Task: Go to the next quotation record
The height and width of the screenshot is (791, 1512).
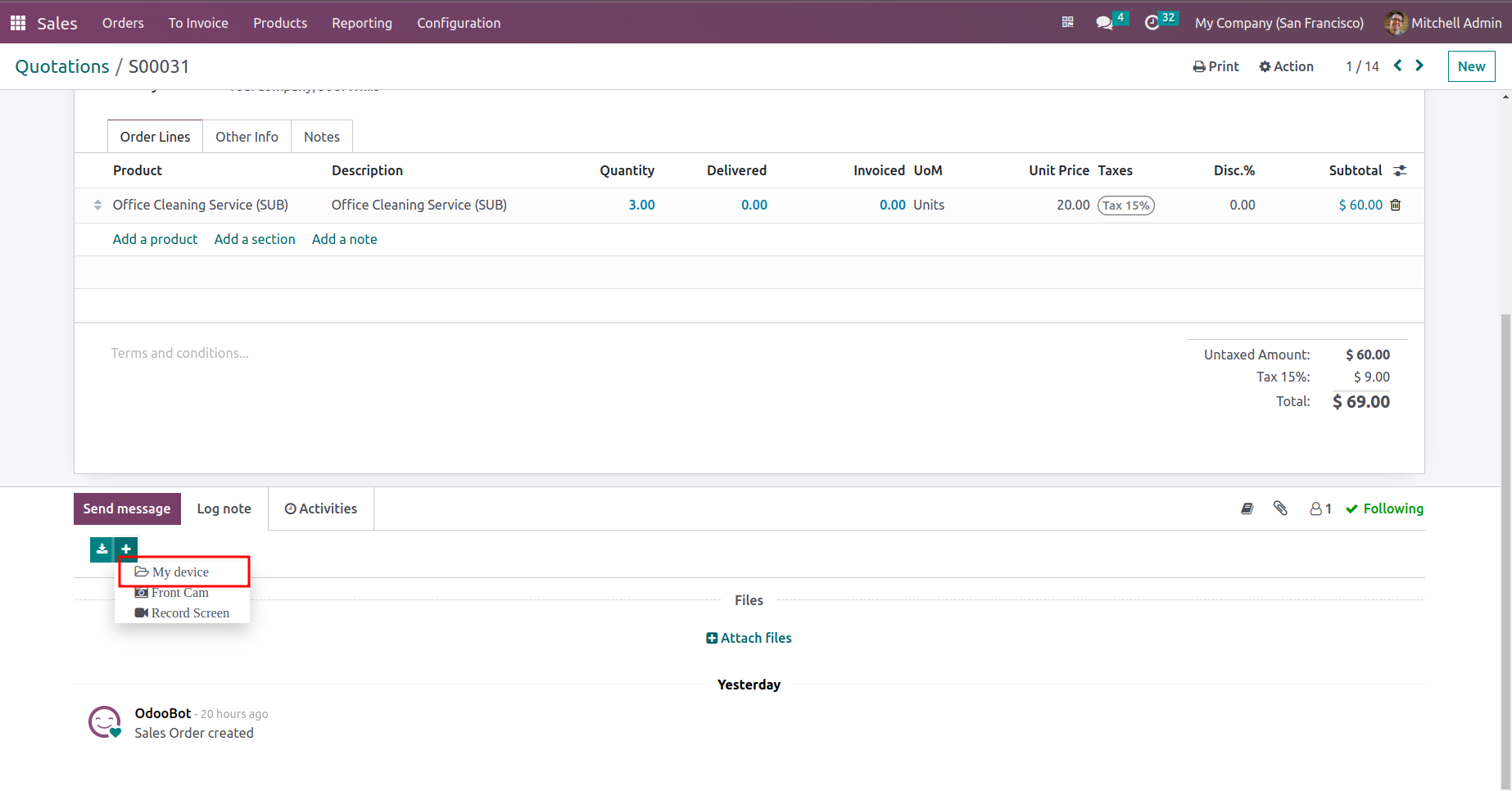Action: click(1419, 66)
